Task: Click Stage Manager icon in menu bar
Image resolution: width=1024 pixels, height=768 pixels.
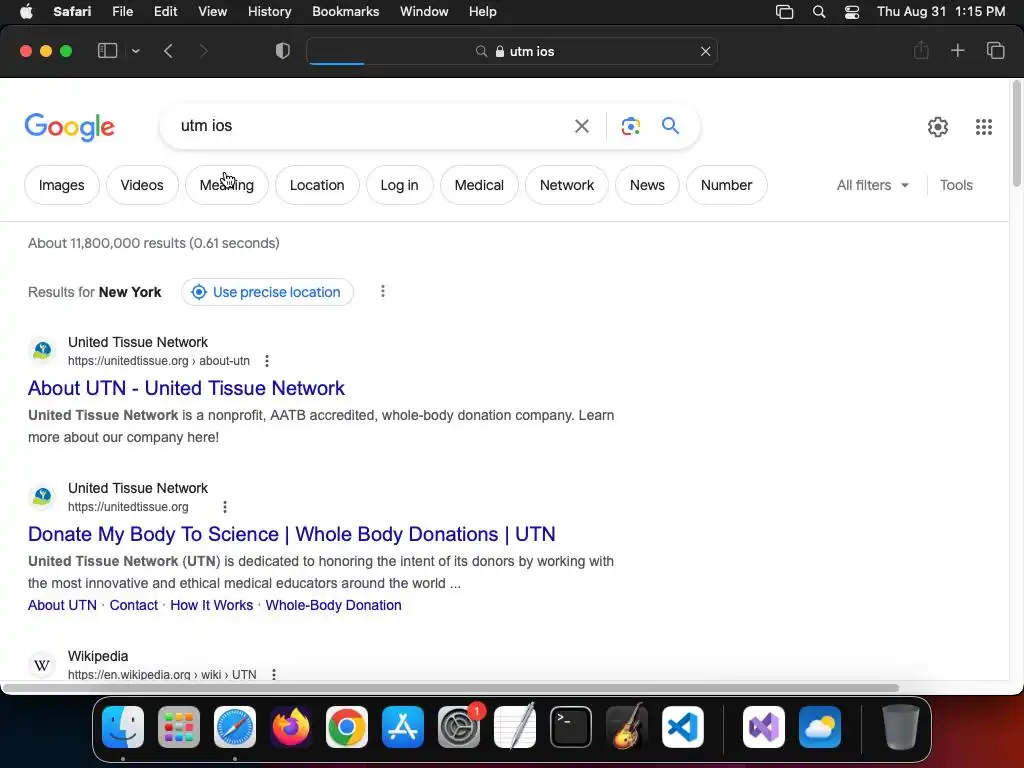Action: [x=784, y=12]
